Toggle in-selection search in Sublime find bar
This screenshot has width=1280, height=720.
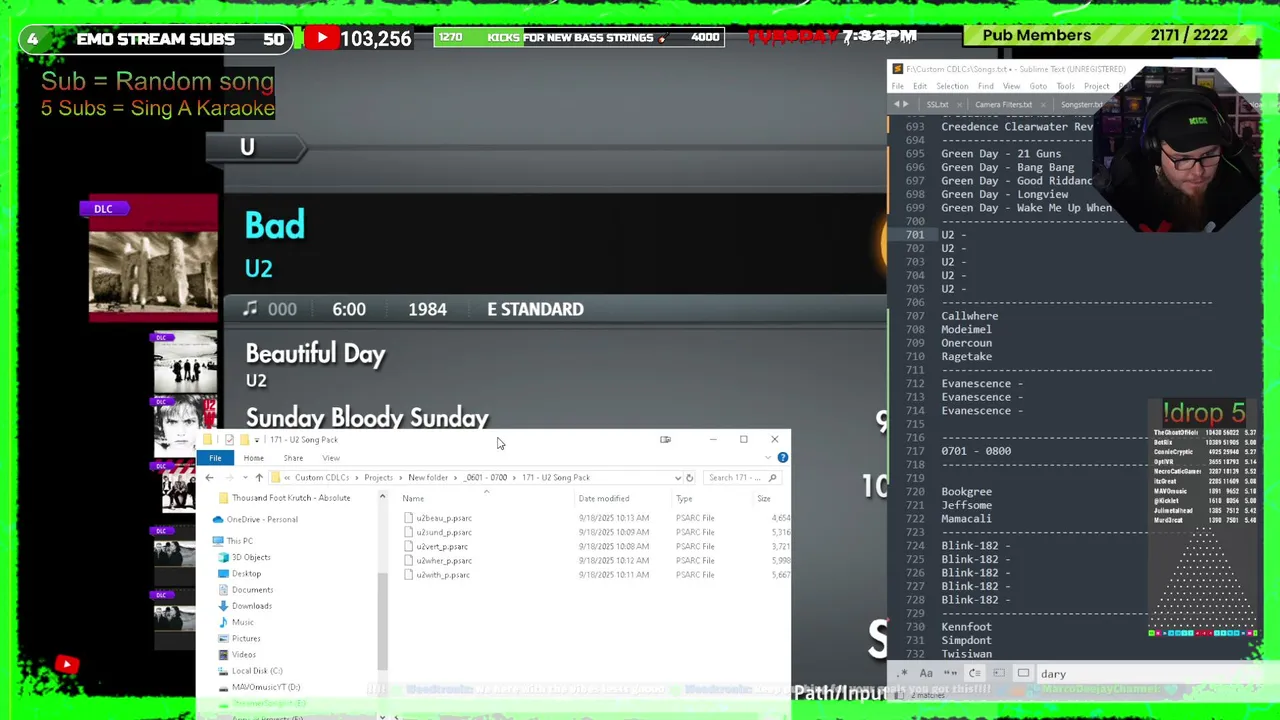[999, 673]
